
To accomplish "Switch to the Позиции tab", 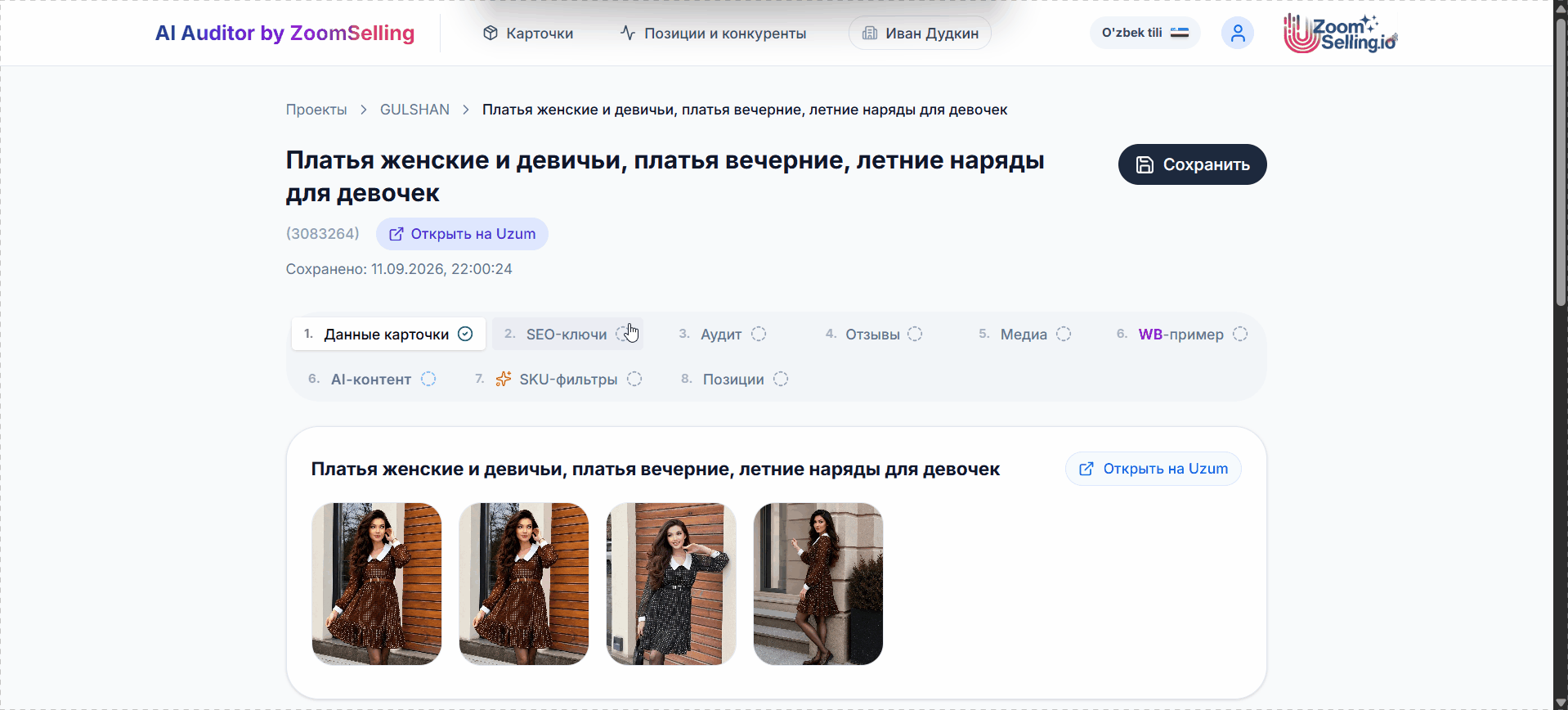I will (x=734, y=379).
